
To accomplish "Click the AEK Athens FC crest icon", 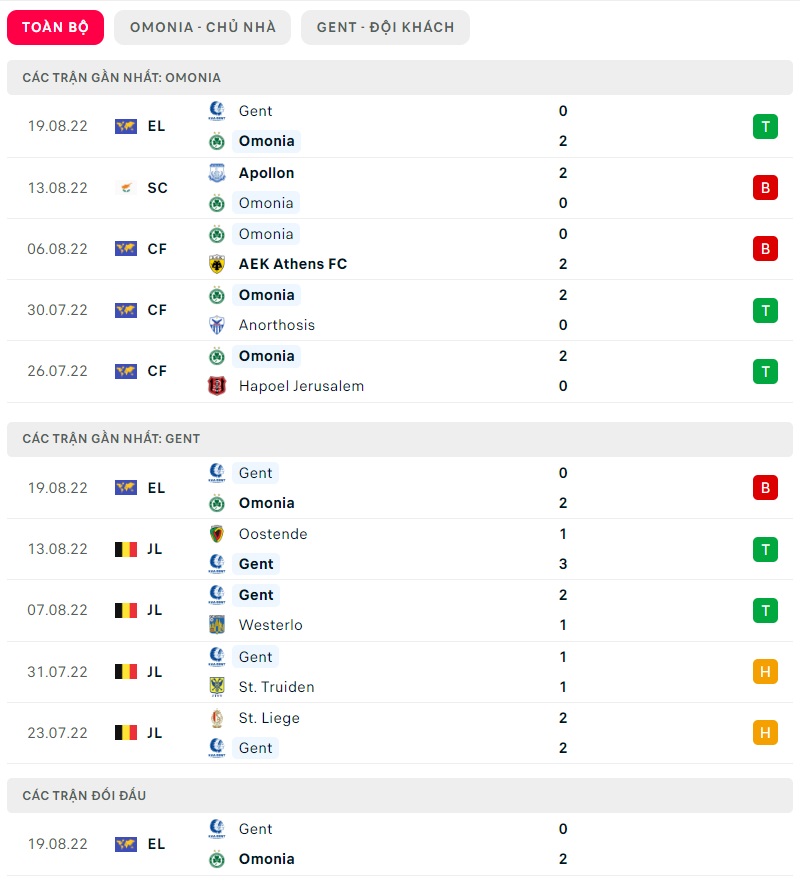I will click(x=217, y=264).
